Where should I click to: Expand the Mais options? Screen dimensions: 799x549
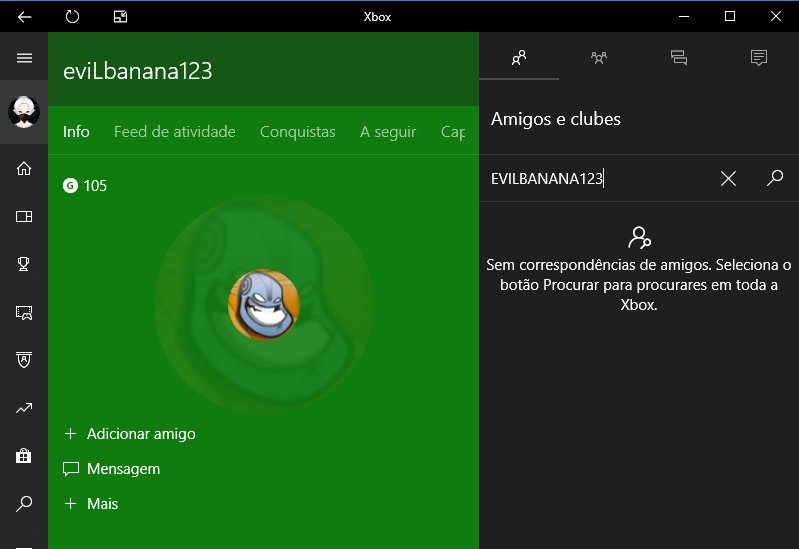(91, 504)
